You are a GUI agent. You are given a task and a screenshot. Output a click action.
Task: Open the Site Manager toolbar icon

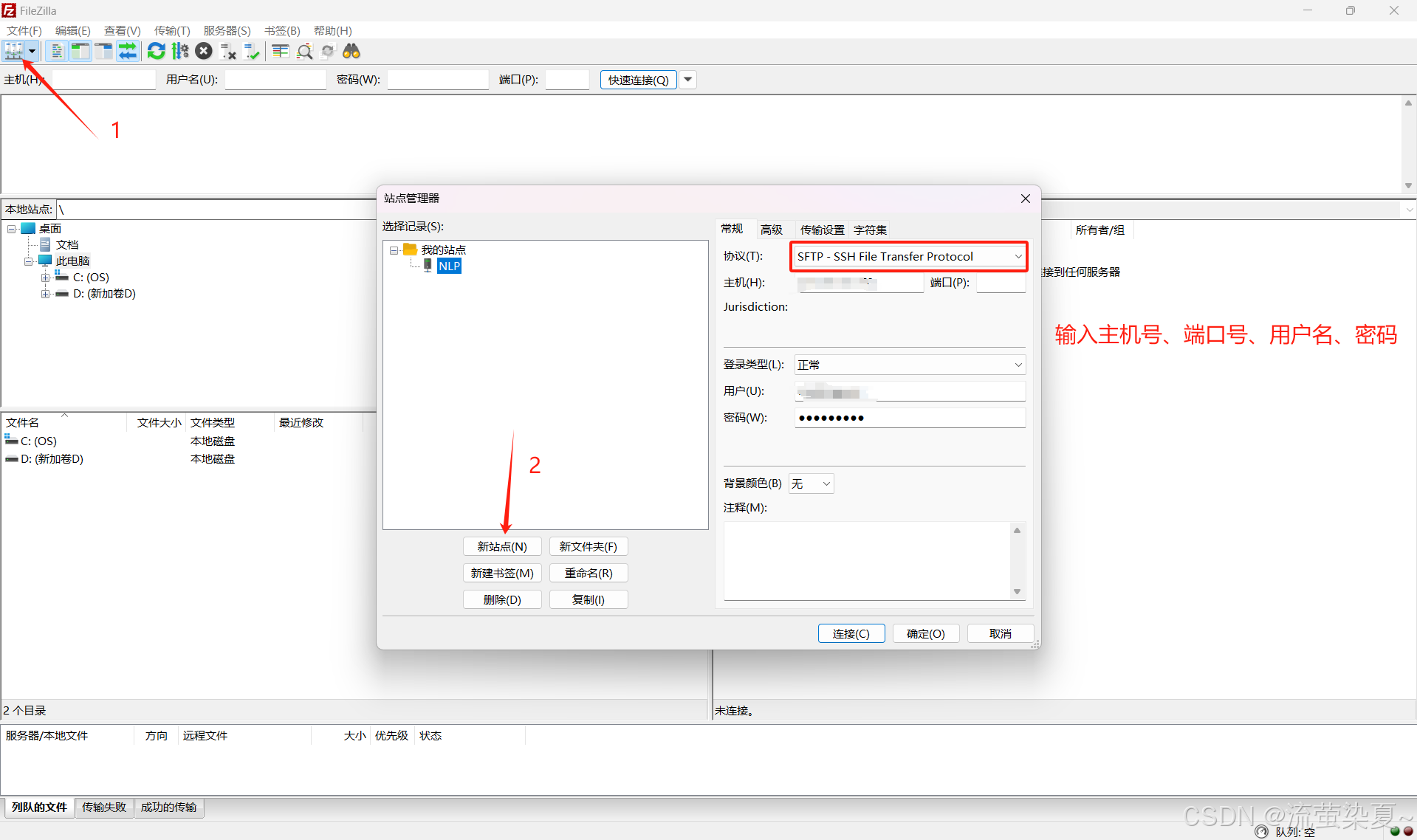click(x=14, y=51)
